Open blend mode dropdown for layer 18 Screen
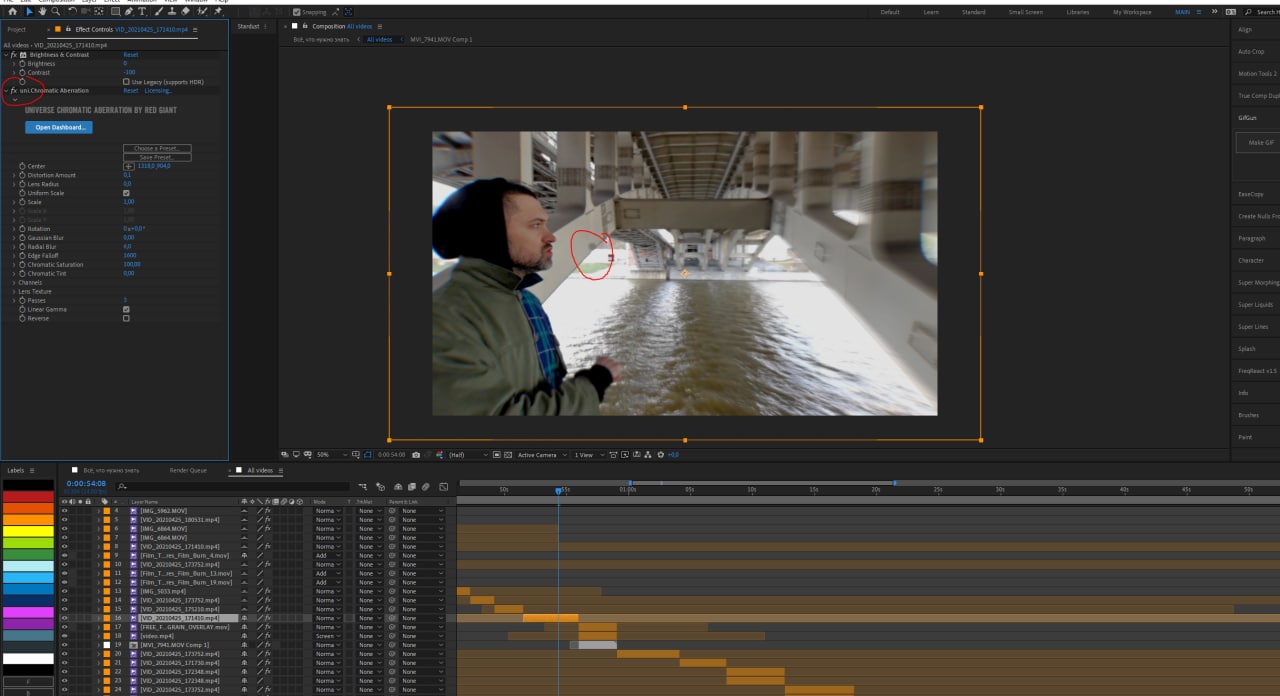The image size is (1280, 696). pos(326,636)
